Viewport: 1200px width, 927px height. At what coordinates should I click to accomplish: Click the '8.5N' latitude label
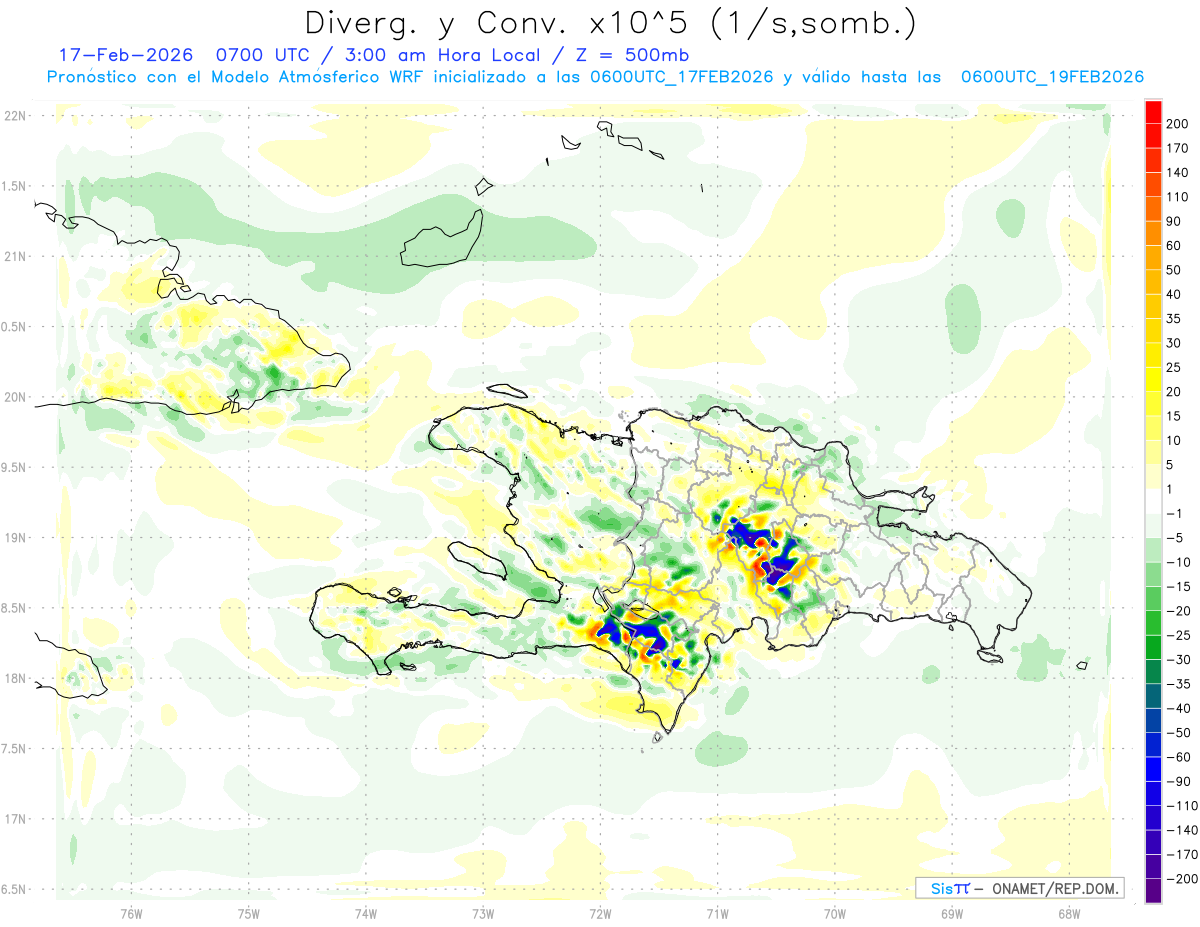14,608
